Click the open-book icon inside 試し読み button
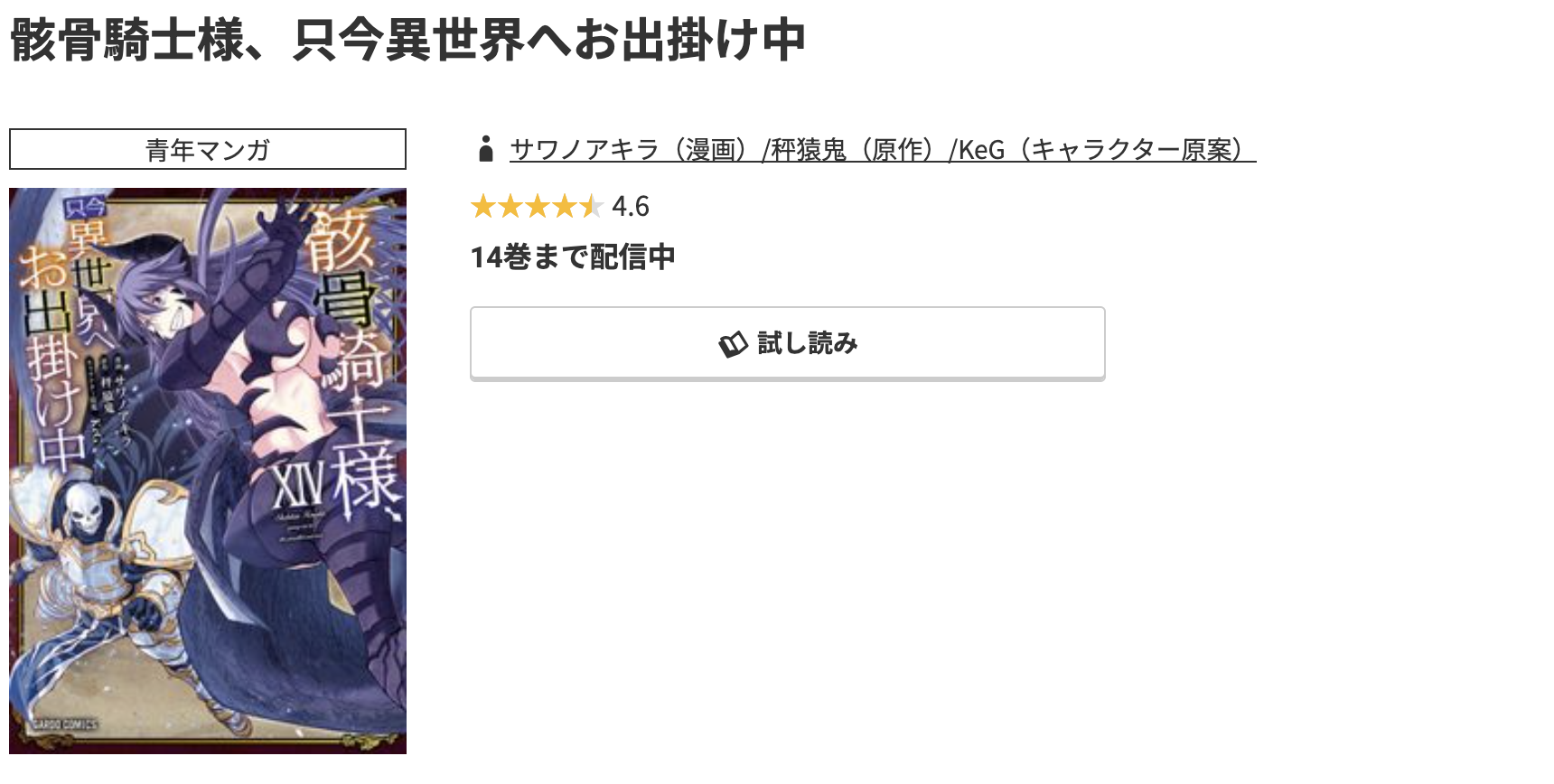The width and height of the screenshot is (1554, 784). 732,343
